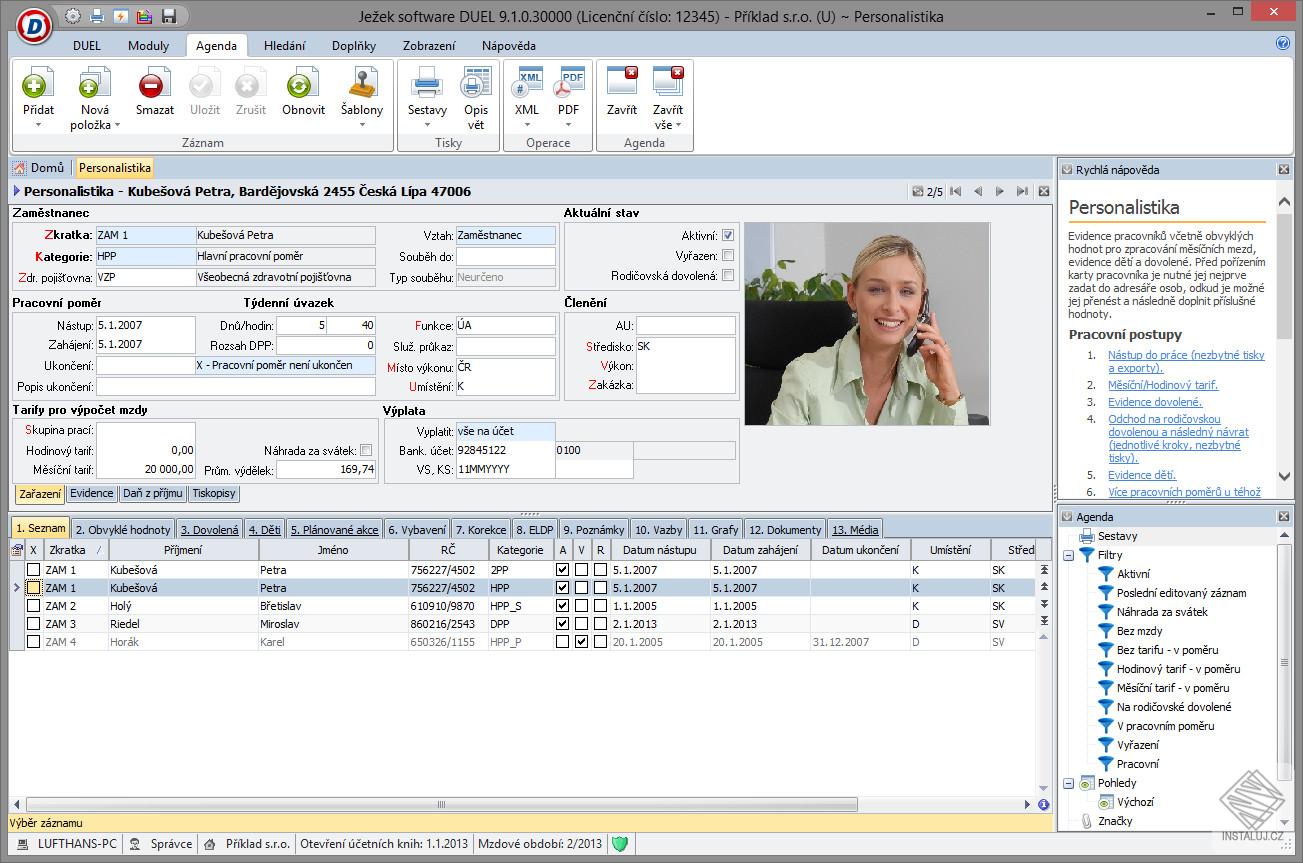
Task: Open the Moduly ribbon tab
Action: point(148,46)
